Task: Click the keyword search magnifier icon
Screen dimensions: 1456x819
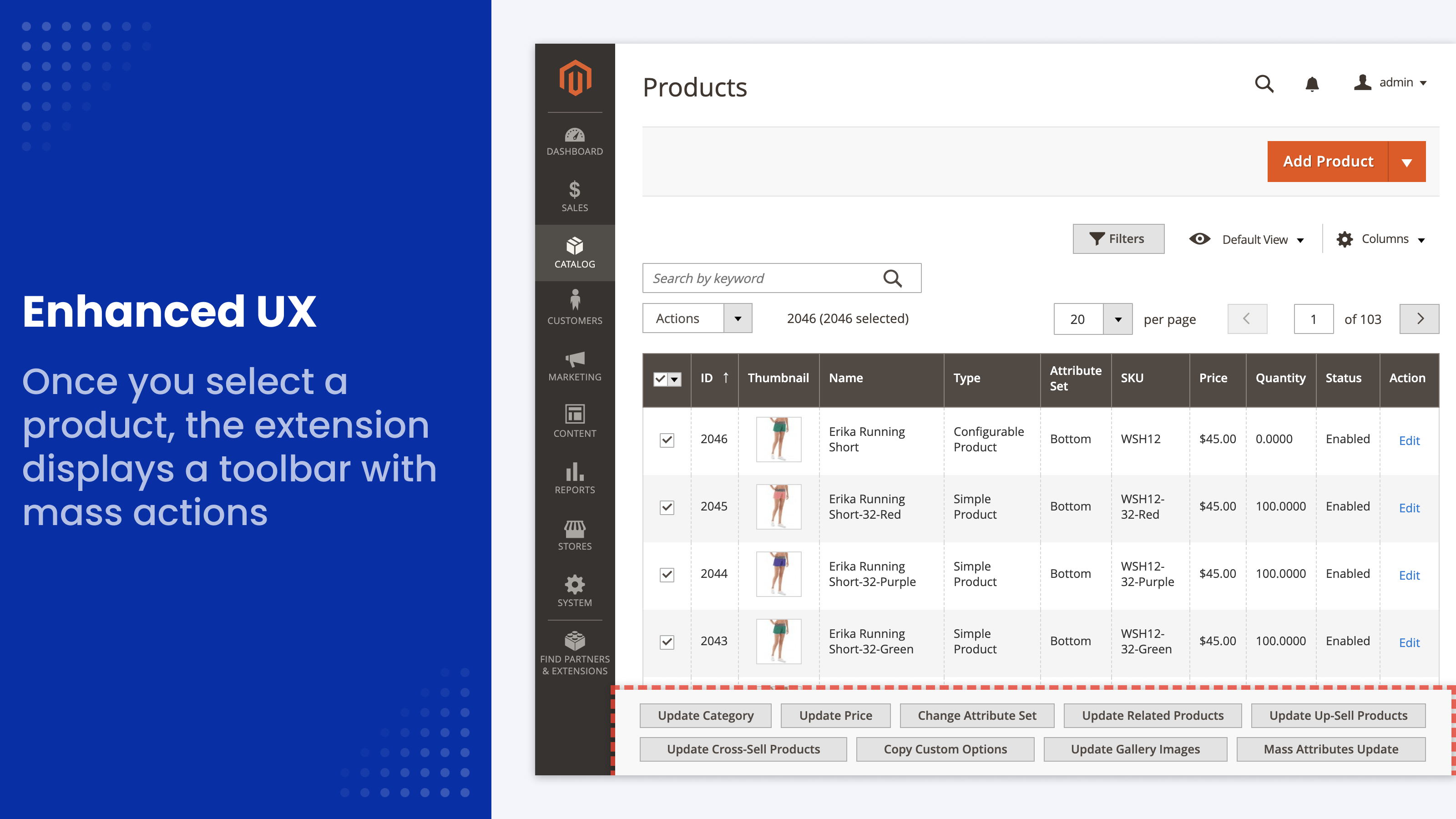Action: pos(893,278)
